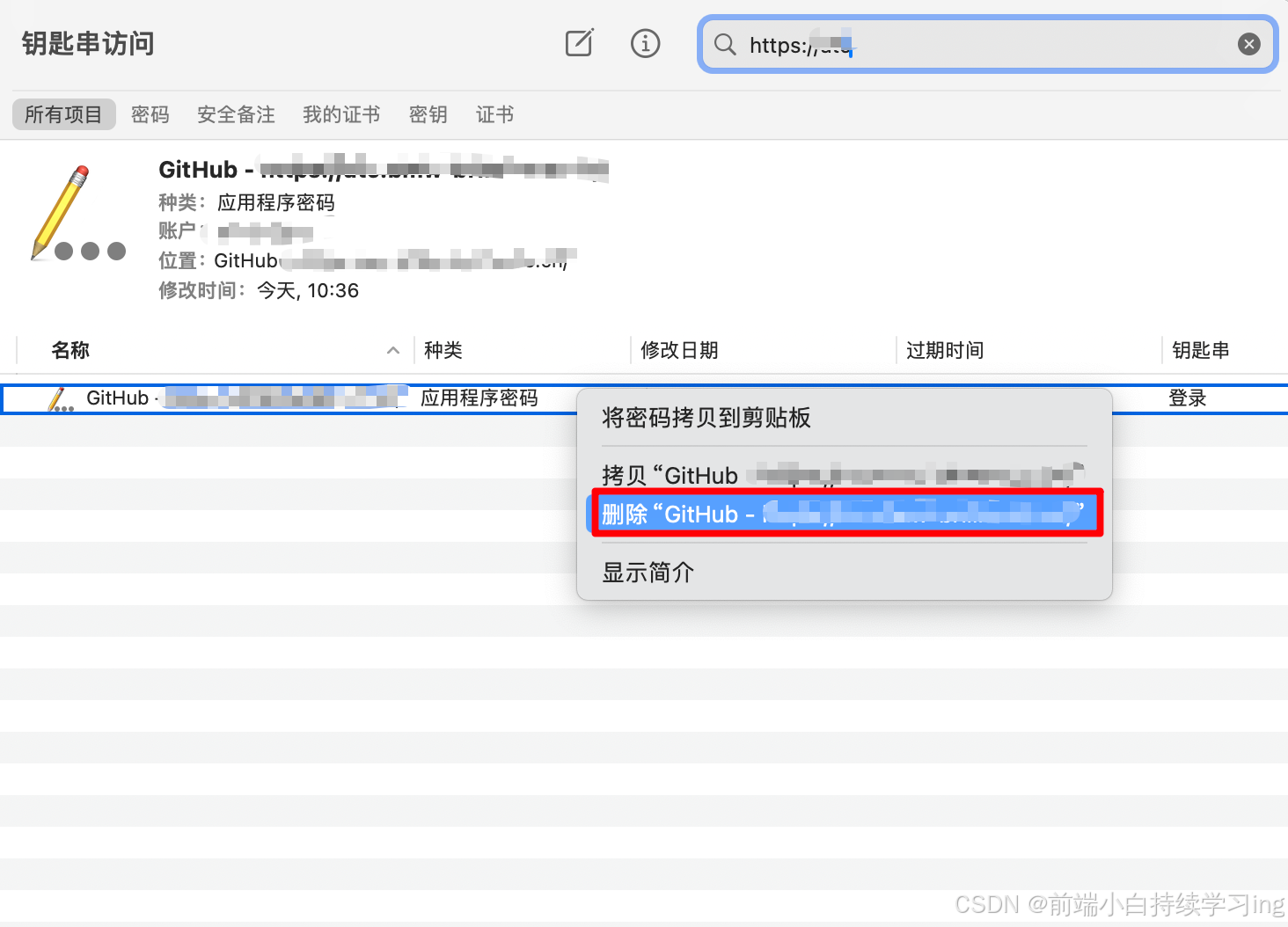
Task: Click the new keychain item compose icon
Action: click(x=578, y=43)
